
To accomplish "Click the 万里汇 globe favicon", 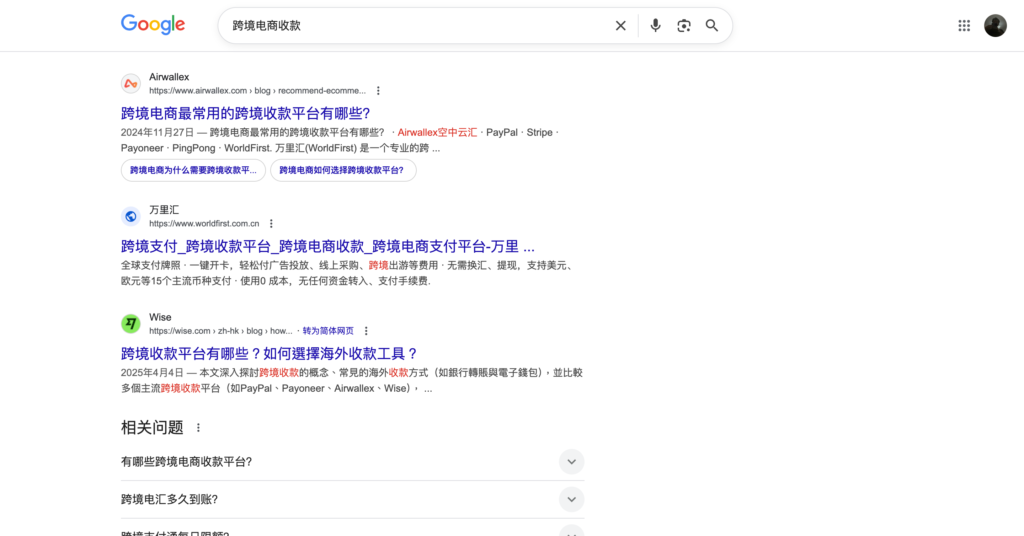I will tap(131, 216).
